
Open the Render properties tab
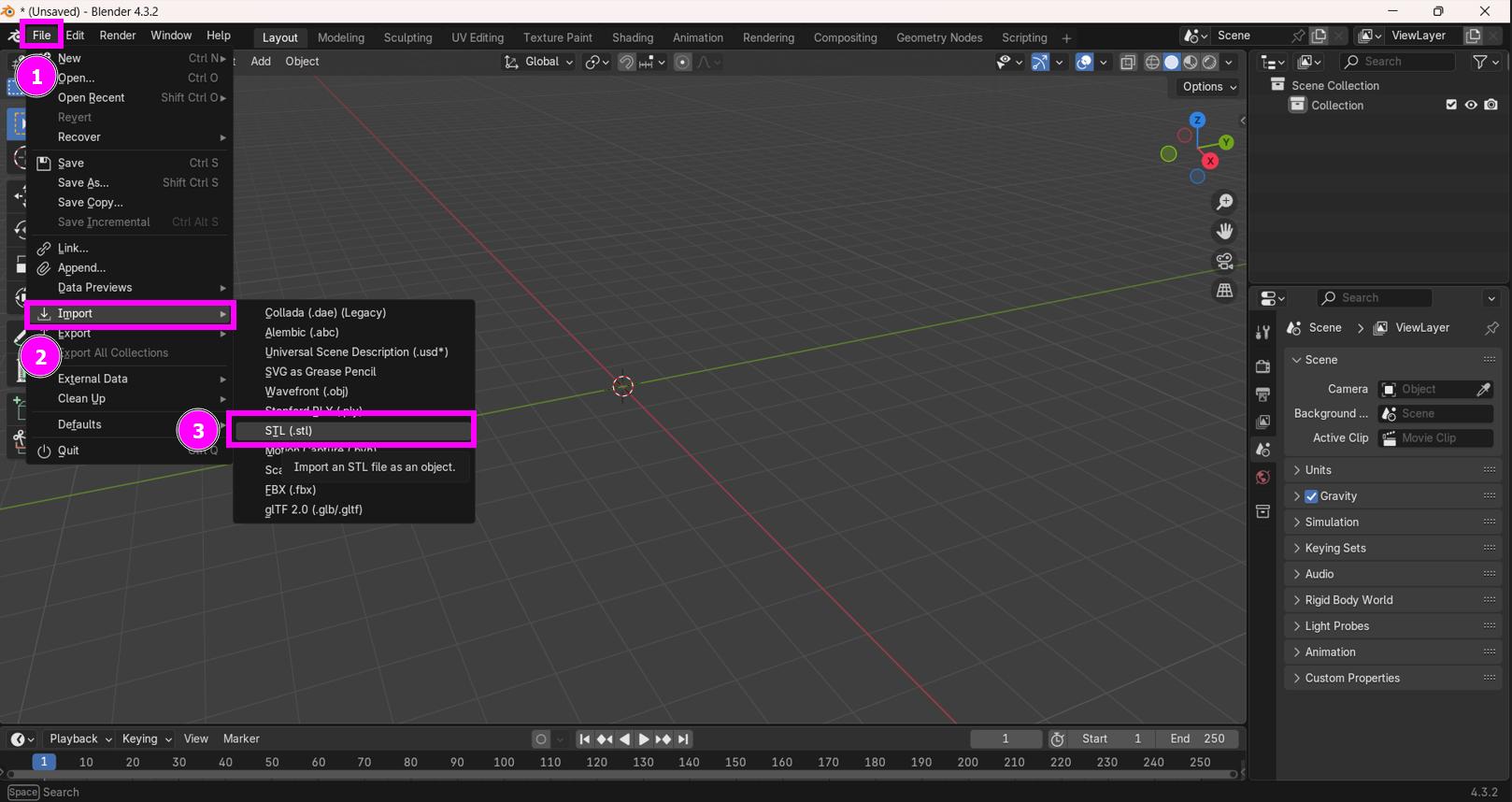(1262, 365)
